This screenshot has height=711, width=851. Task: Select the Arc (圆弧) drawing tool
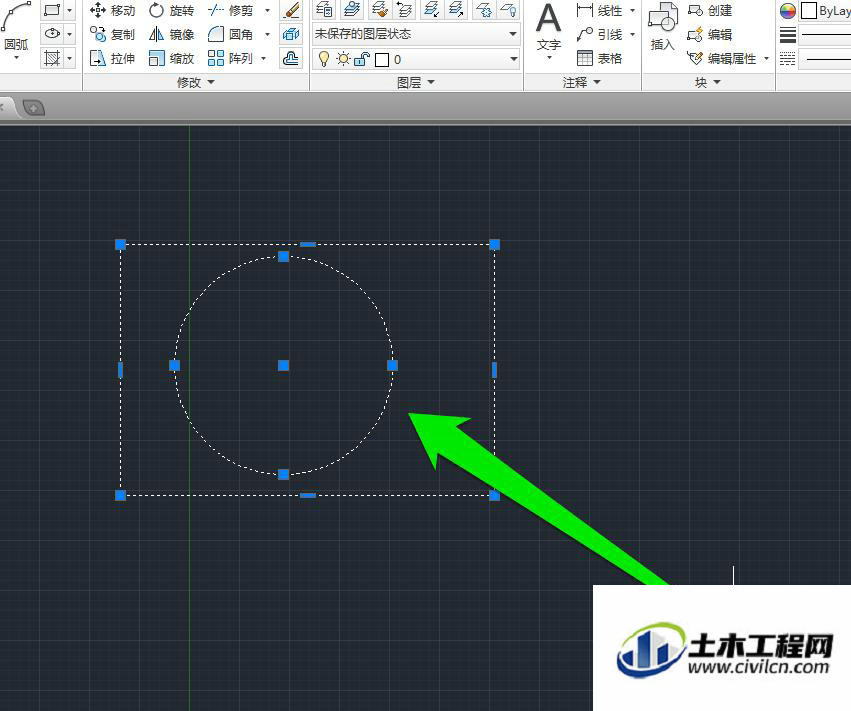coord(16,27)
